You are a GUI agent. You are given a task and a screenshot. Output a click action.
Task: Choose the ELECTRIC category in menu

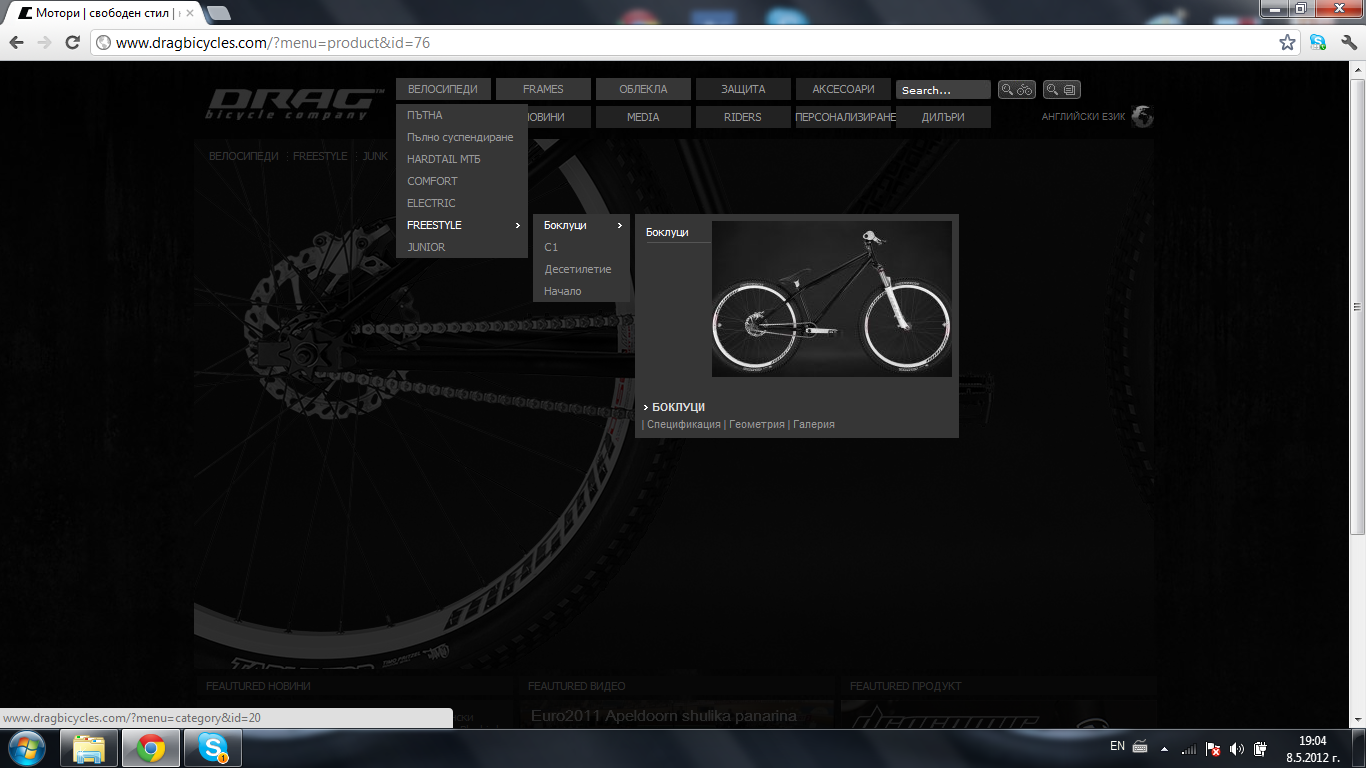click(x=431, y=203)
